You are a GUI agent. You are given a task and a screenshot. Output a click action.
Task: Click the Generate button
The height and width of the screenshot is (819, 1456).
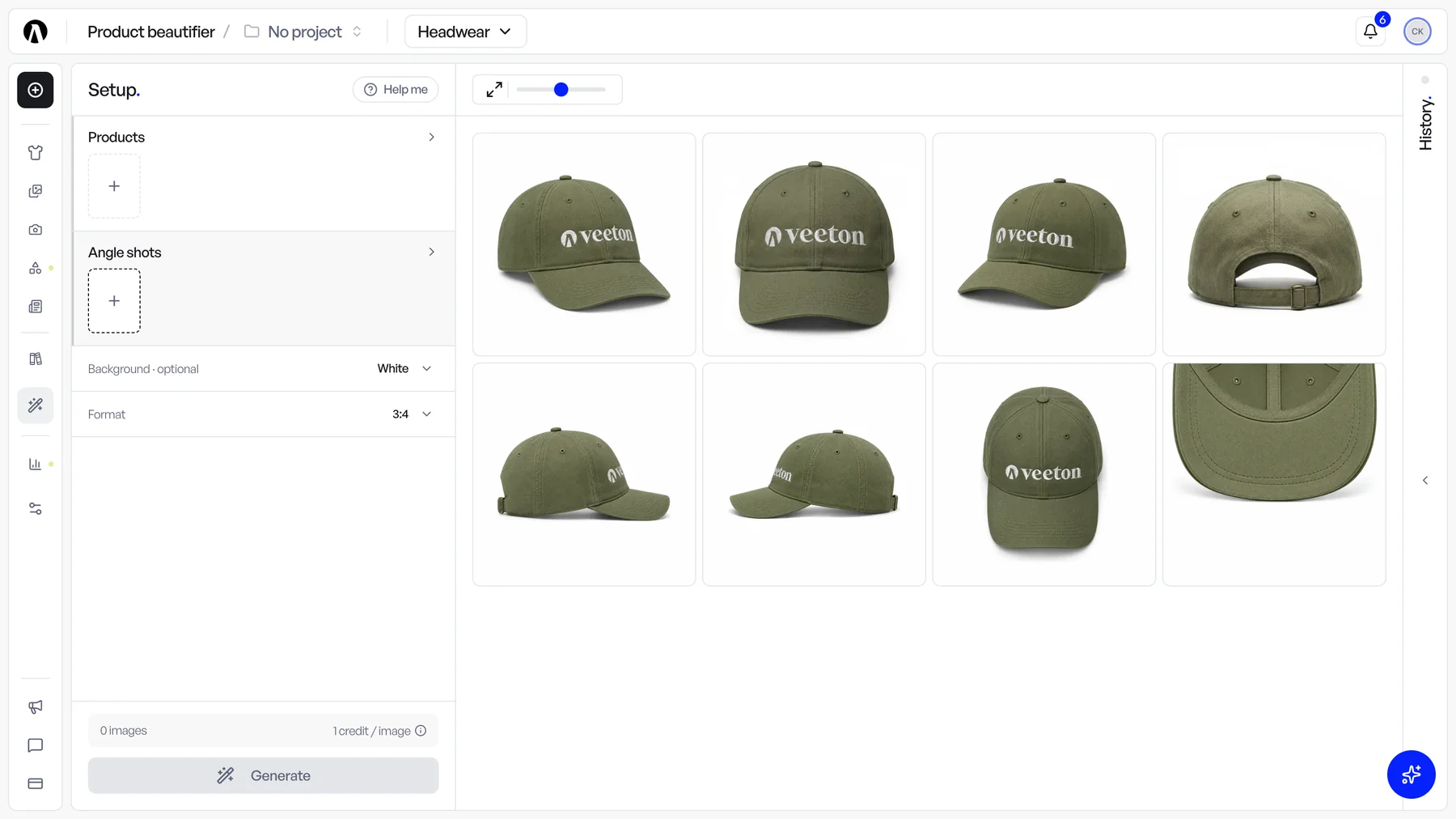tap(264, 775)
